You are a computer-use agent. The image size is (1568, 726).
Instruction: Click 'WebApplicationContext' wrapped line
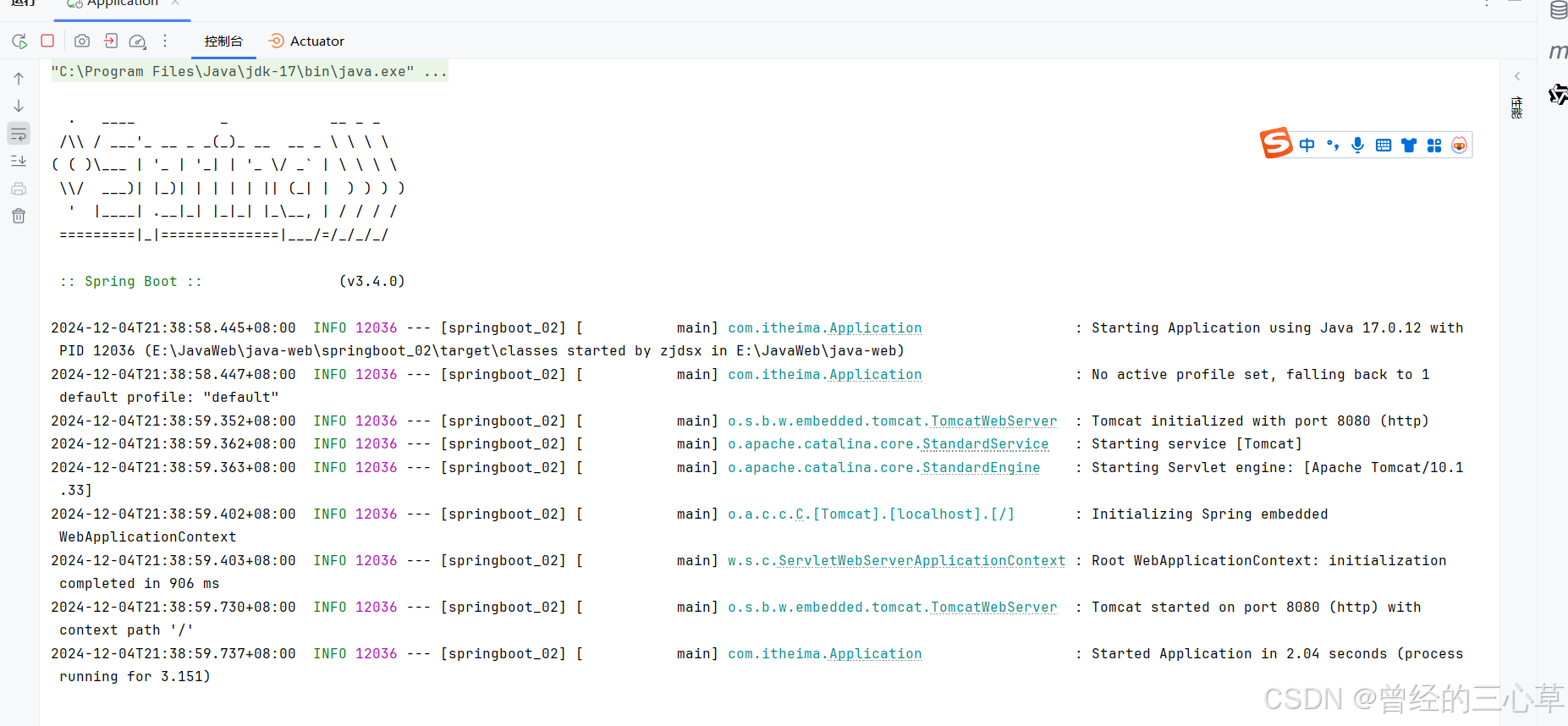tap(148, 537)
